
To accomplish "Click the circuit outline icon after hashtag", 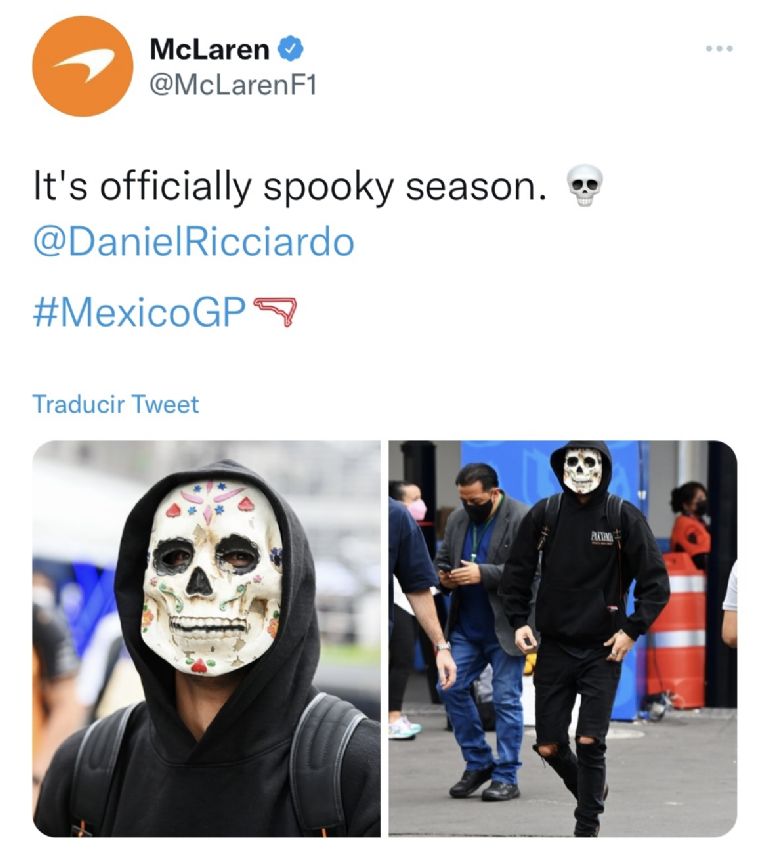I will point(275,312).
